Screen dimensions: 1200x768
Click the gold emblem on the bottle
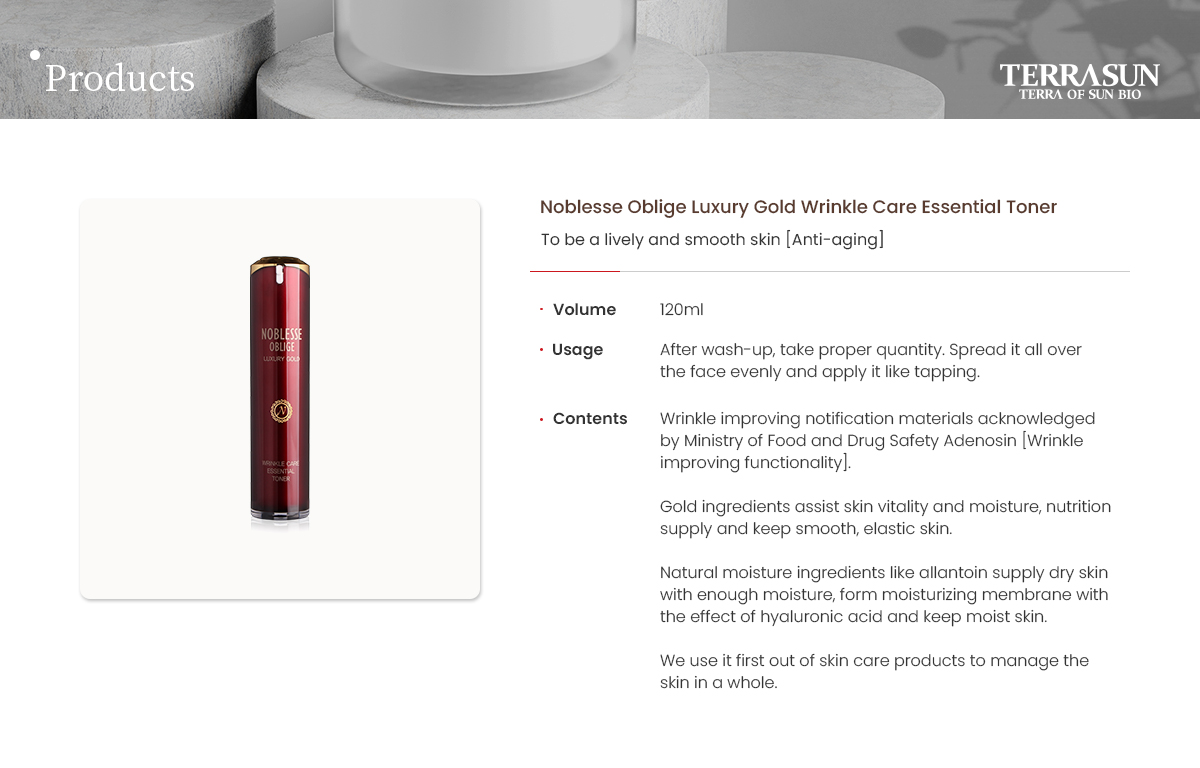tap(280, 410)
